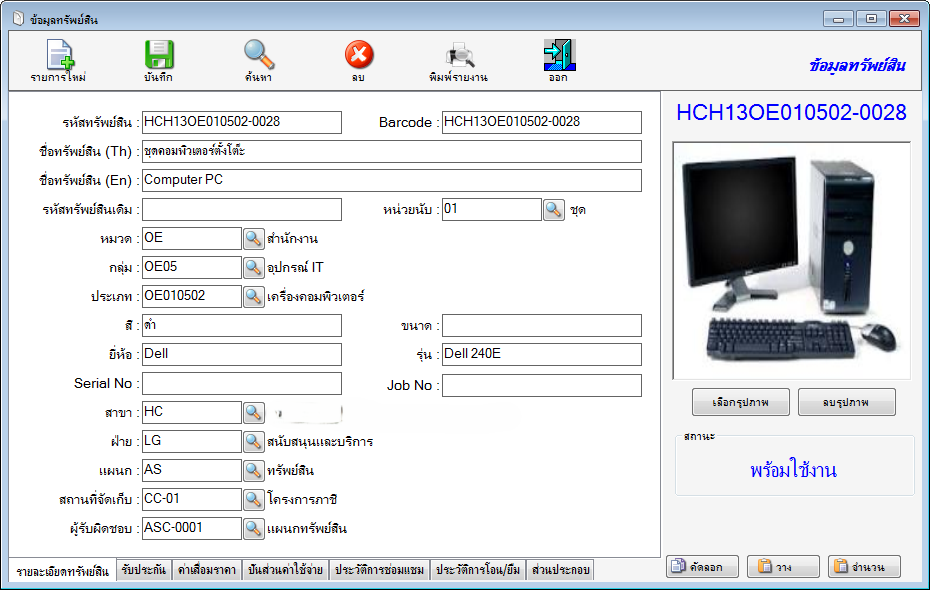Open lookup for หมวด OE
Screen dimensions: 930x590
253,238
